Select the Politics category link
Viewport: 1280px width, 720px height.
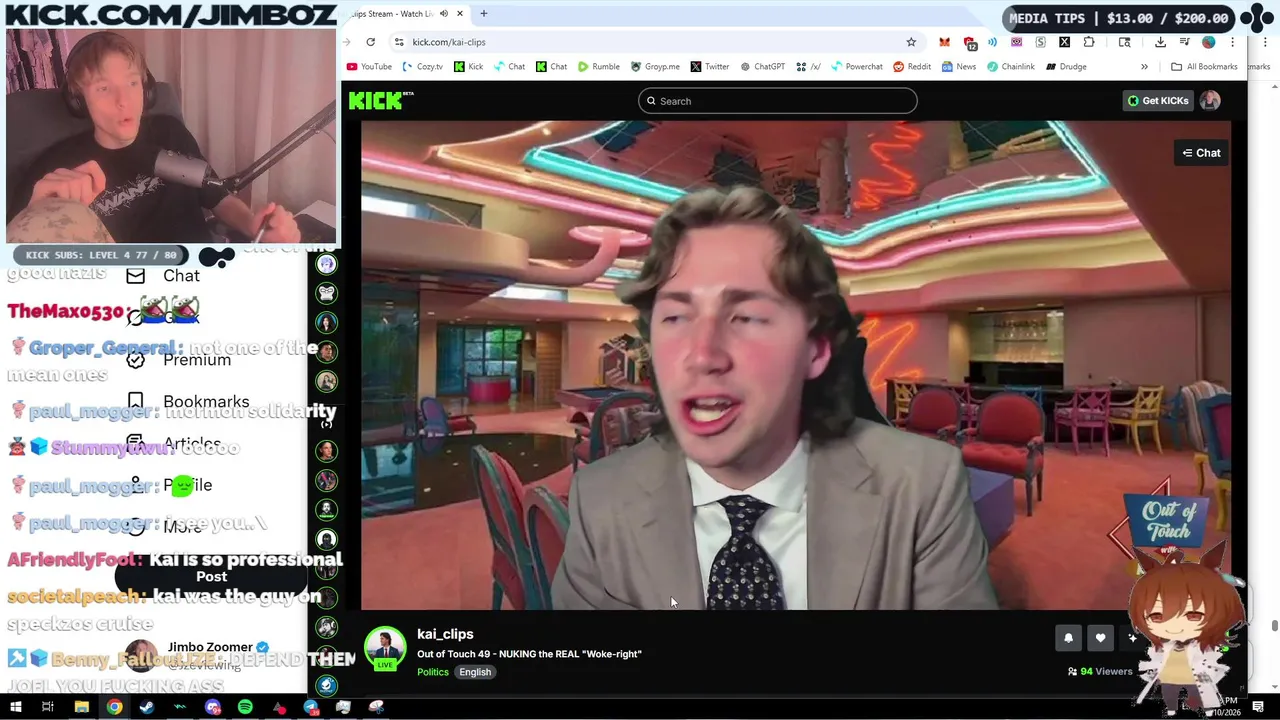pyautogui.click(x=433, y=672)
